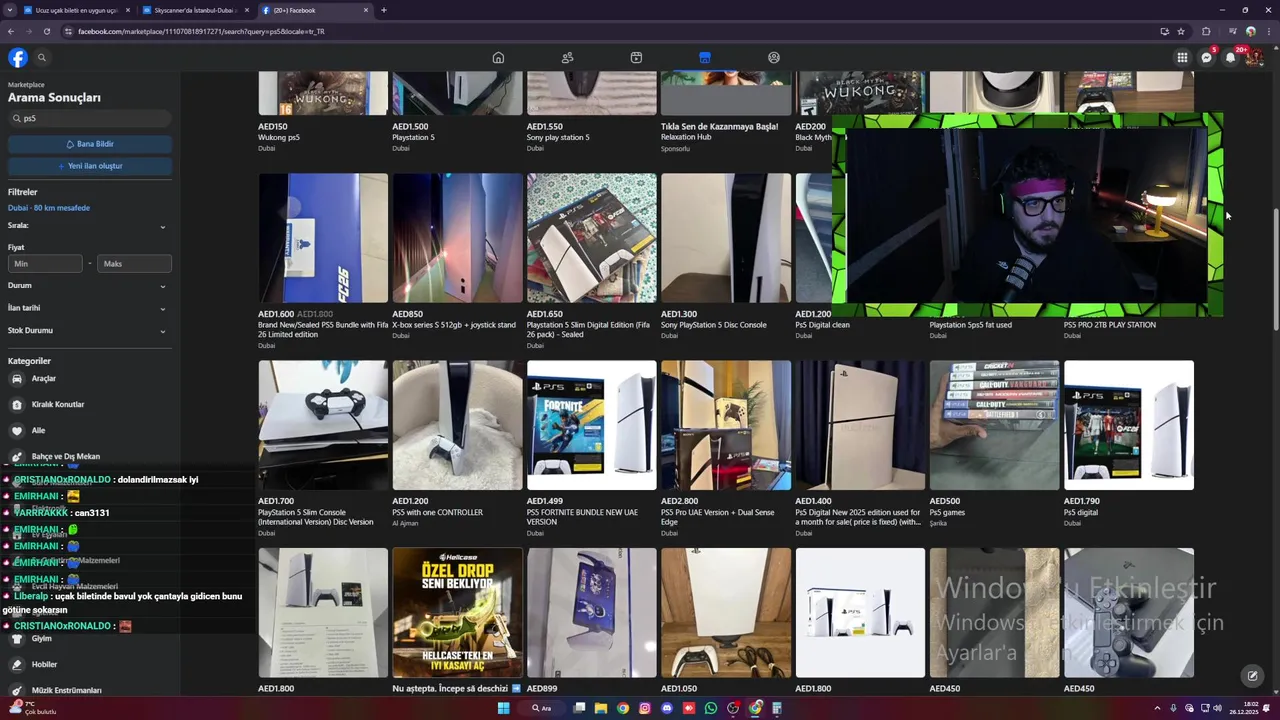Image resolution: width=1280 pixels, height=720 pixels.
Task: Select the Marketplace icon in top nav
Action: pos(705,57)
